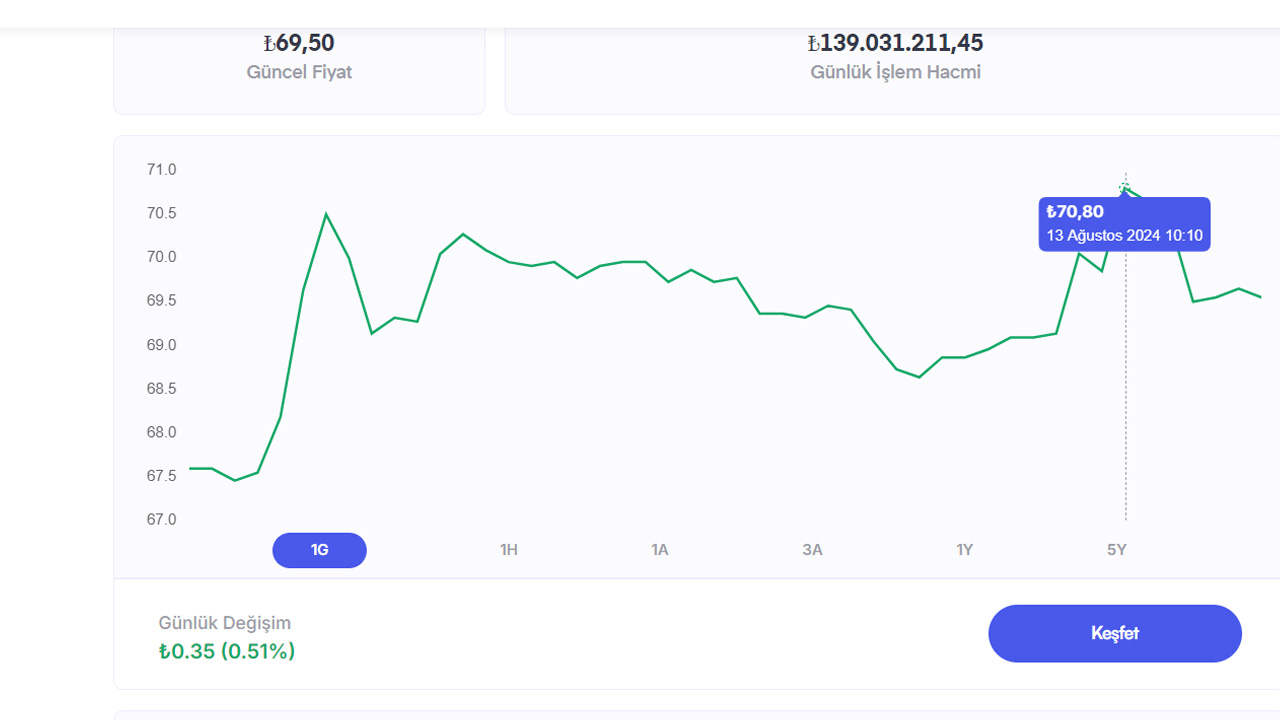Viewport: 1280px width, 720px height.
Task: Click the ₺139.031.211,45 volume figure
Action: 895,43
